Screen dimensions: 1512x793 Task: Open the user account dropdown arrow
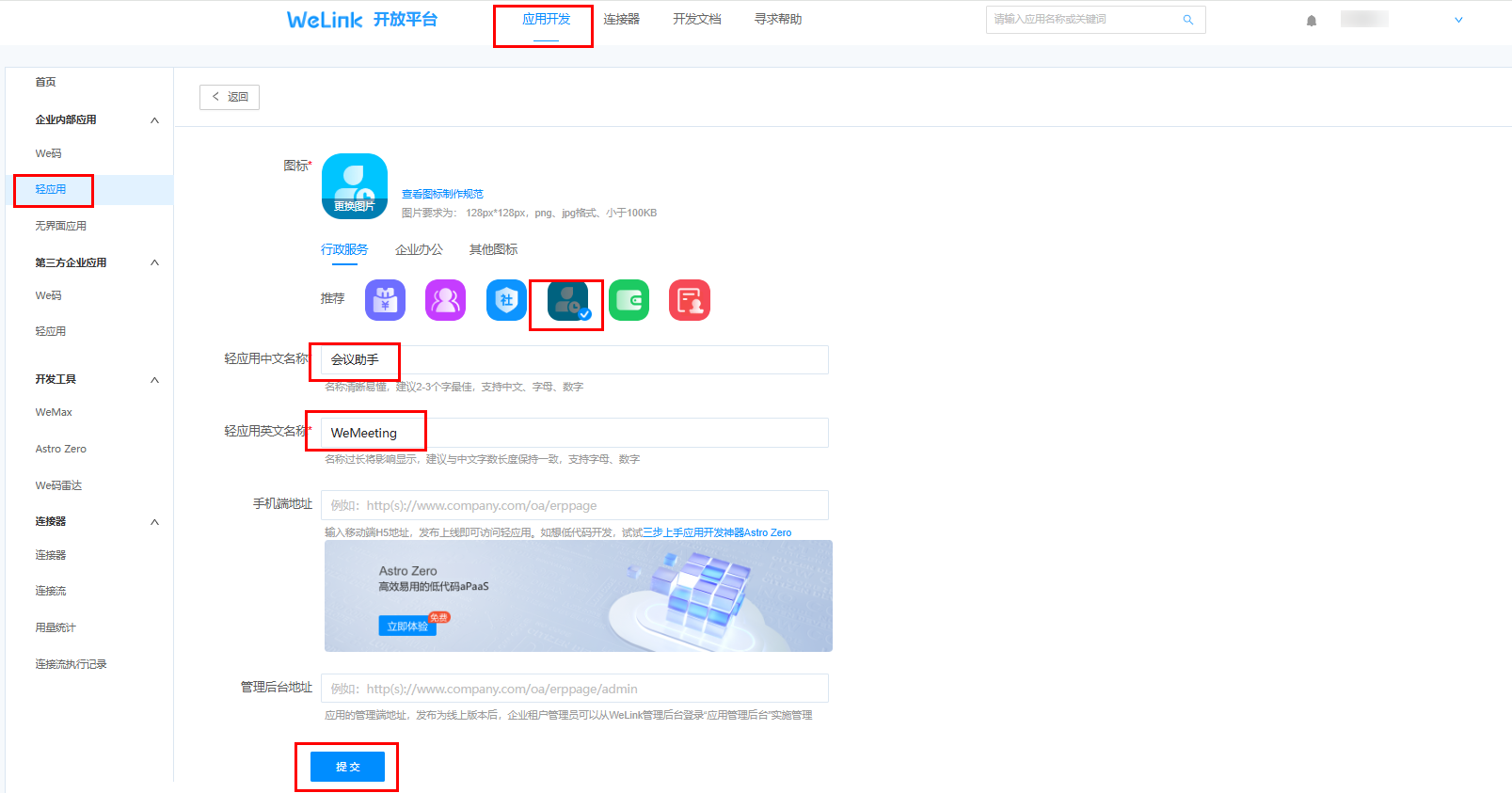[x=1458, y=20]
